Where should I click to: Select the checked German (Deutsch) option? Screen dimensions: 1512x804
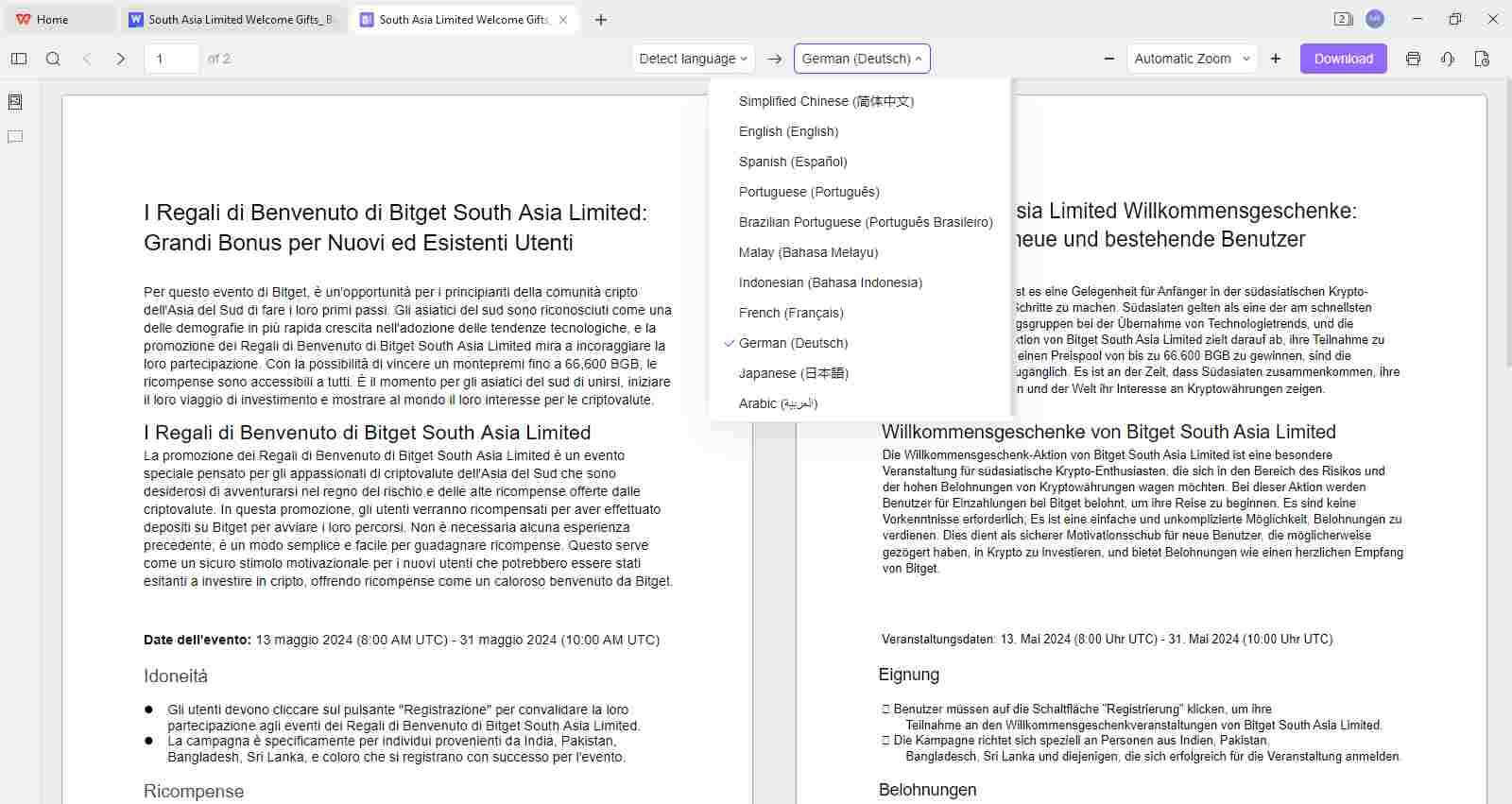click(x=860, y=343)
